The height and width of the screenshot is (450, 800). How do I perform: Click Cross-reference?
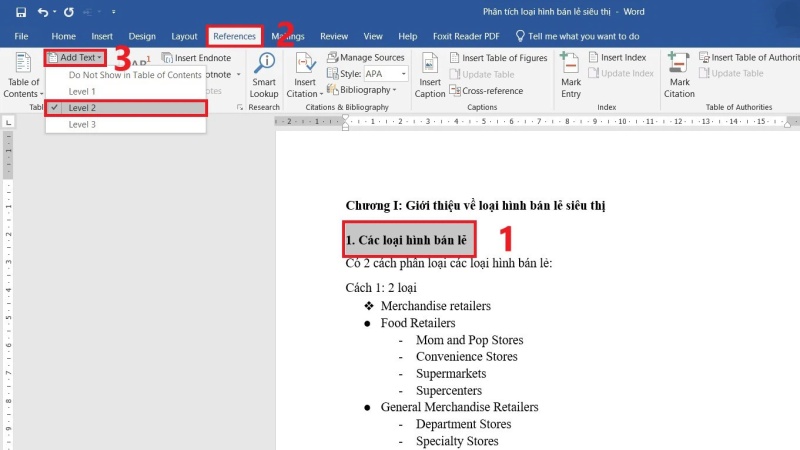[486, 90]
